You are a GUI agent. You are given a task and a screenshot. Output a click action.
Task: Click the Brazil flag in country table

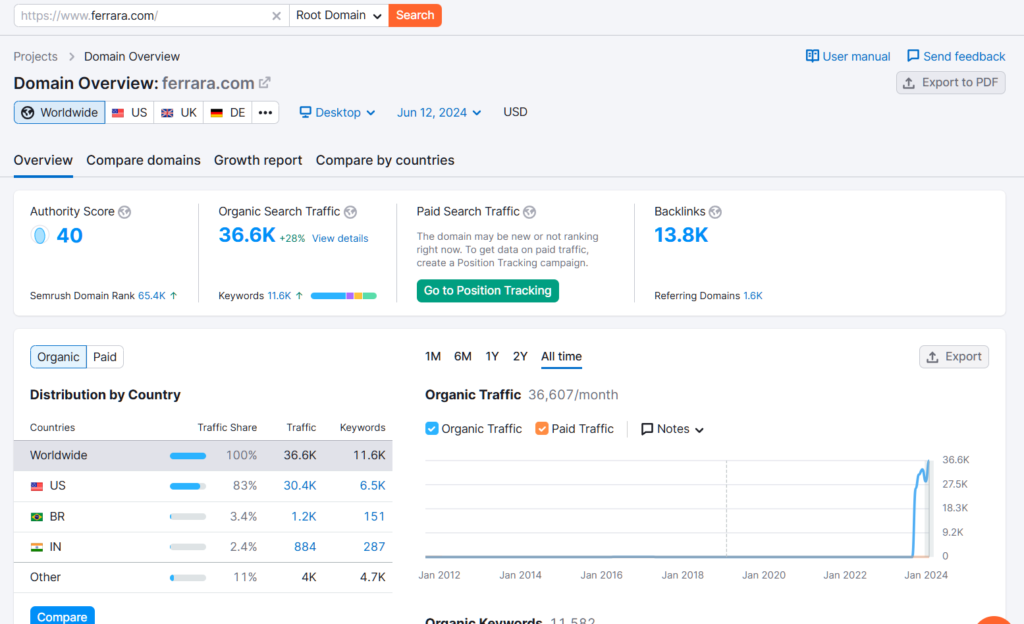(37, 517)
